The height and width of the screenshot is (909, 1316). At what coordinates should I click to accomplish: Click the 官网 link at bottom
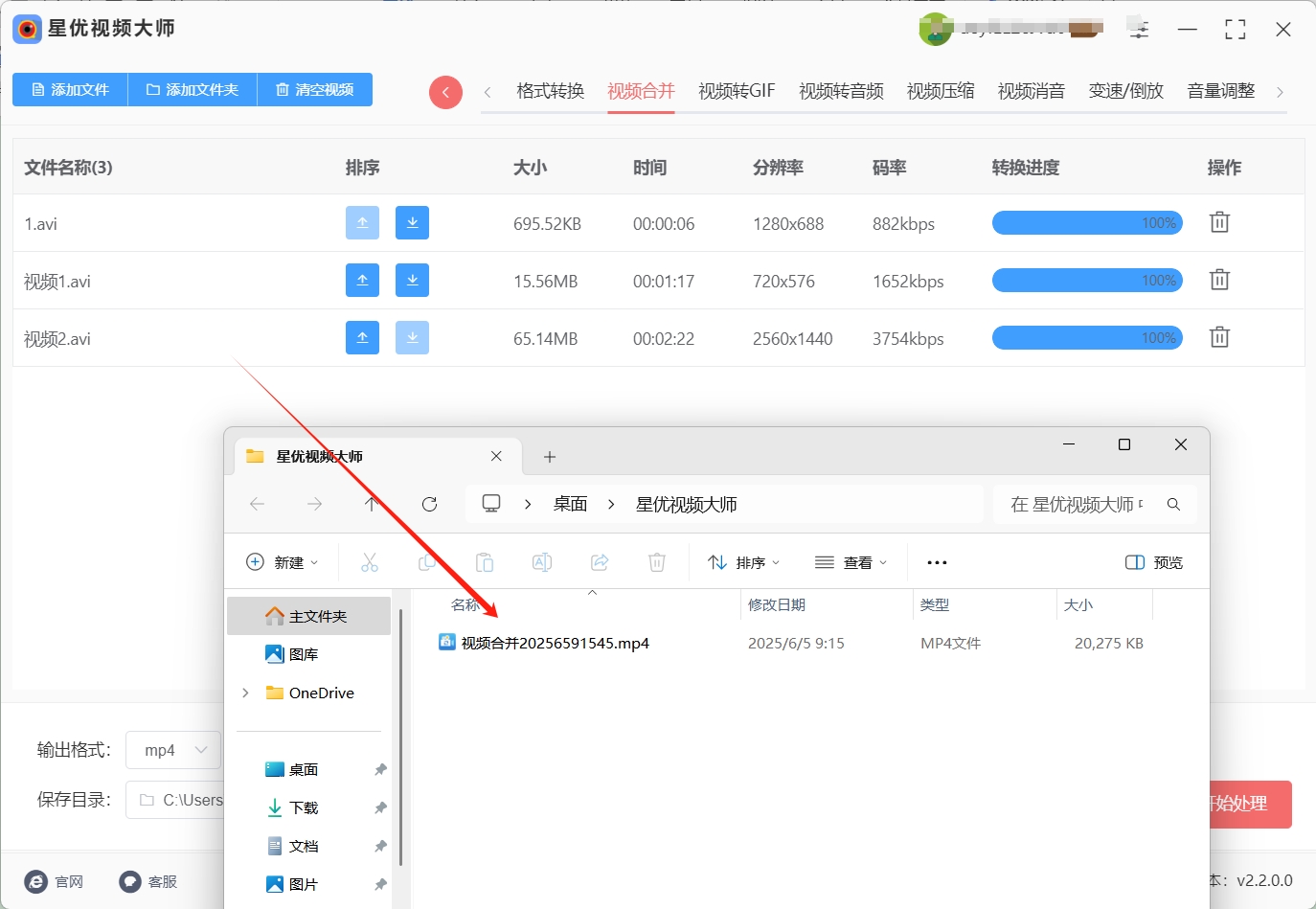pyautogui.click(x=55, y=881)
